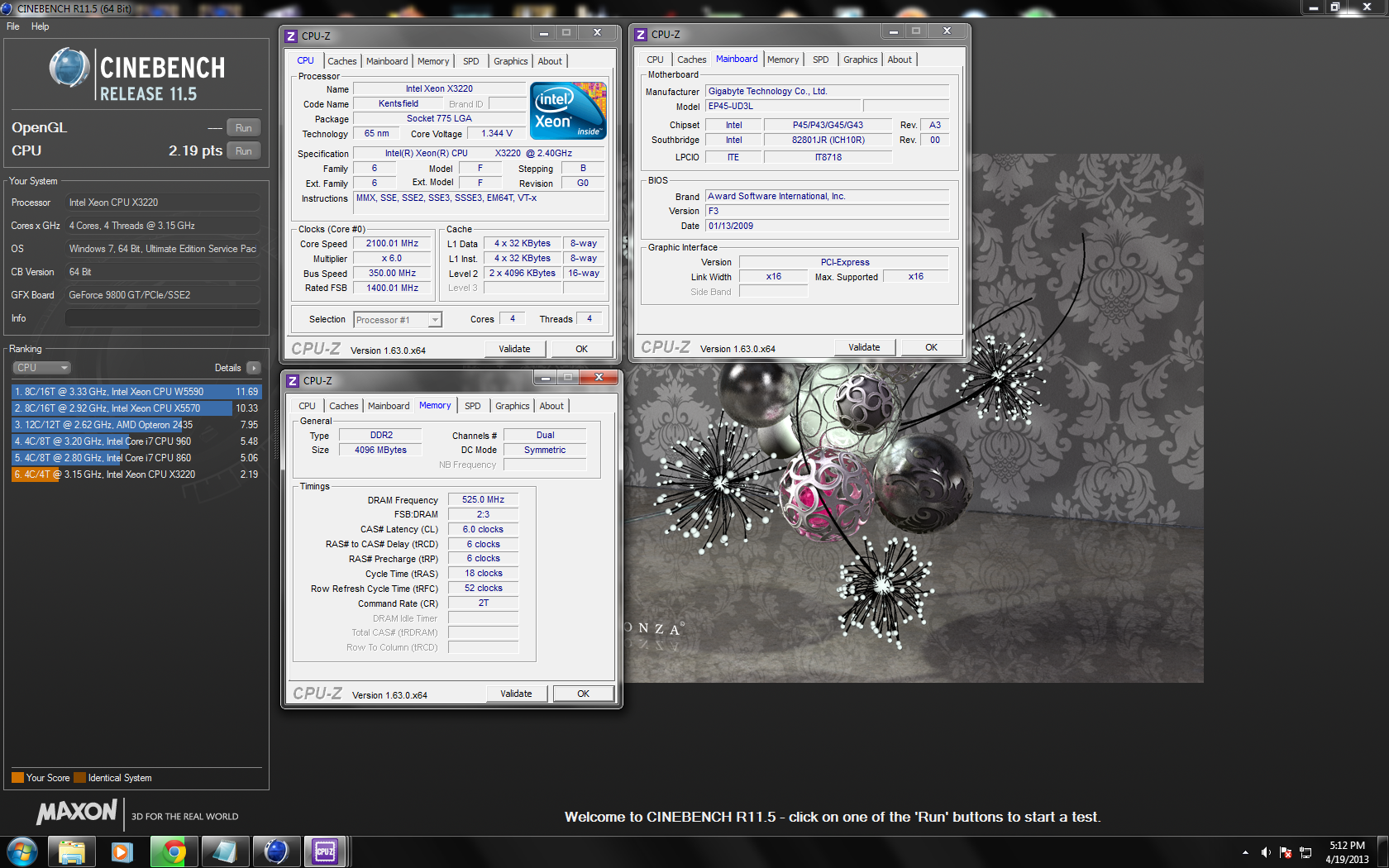Click Validate in Mainboard window
The height and width of the screenshot is (868, 1389).
pyautogui.click(x=864, y=347)
